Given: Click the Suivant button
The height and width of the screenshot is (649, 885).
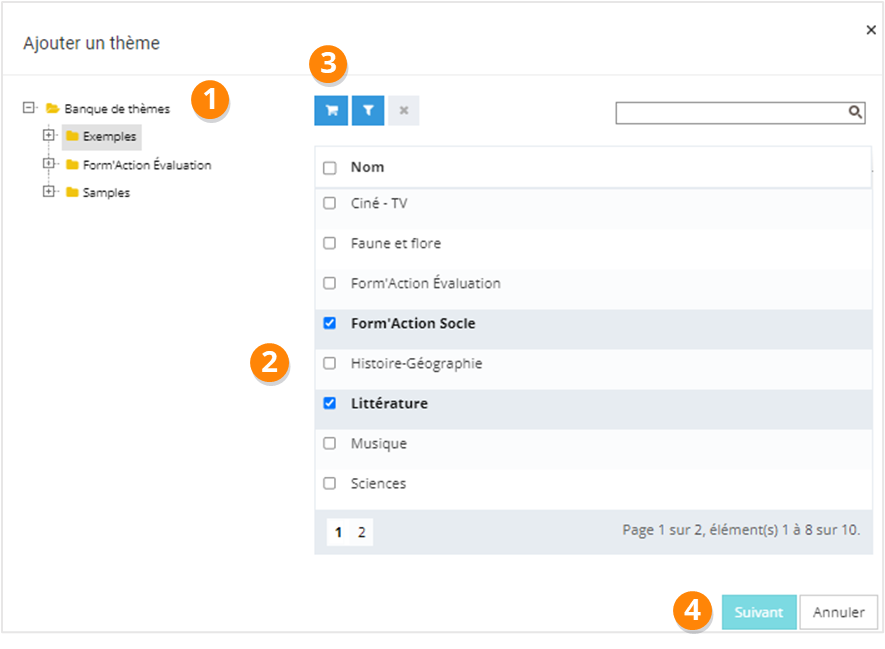Looking at the screenshot, I should click(759, 612).
